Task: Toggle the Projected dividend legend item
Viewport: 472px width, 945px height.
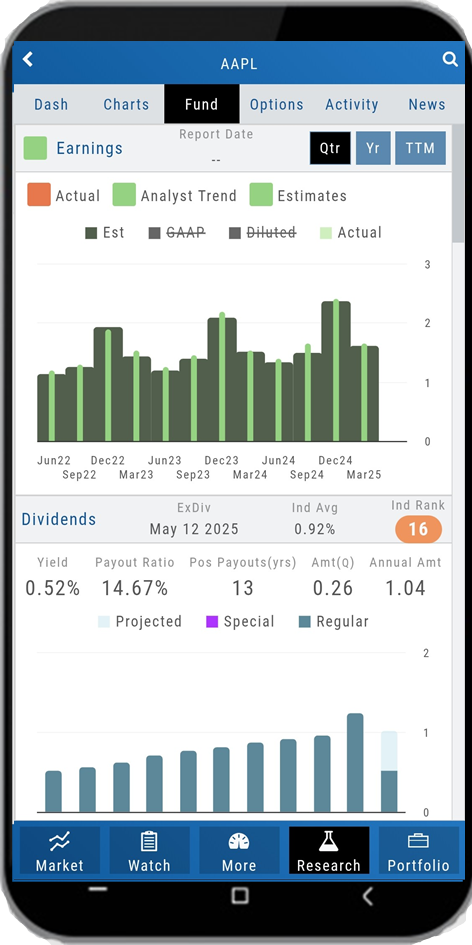Action: click(x=140, y=621)
